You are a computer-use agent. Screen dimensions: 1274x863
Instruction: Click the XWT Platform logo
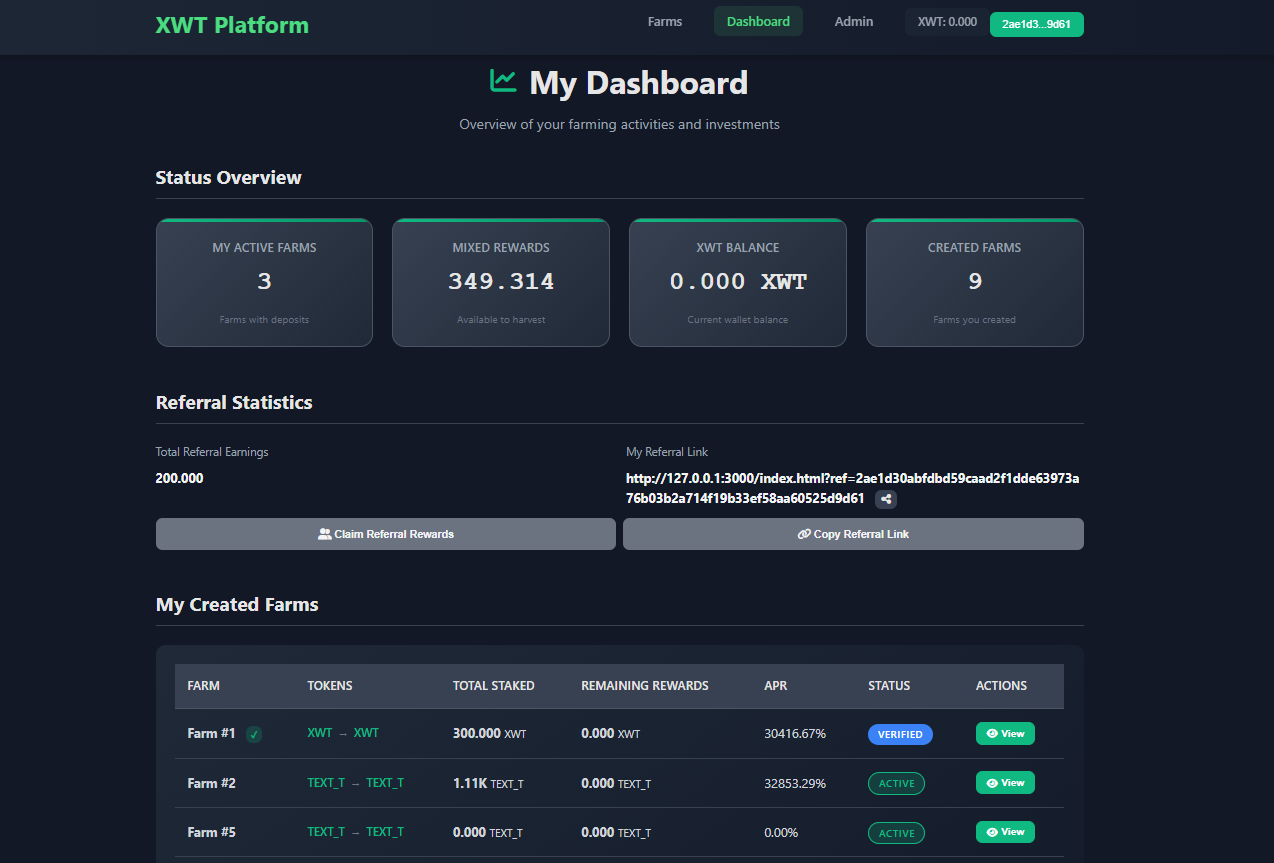[x=231, y=25]
